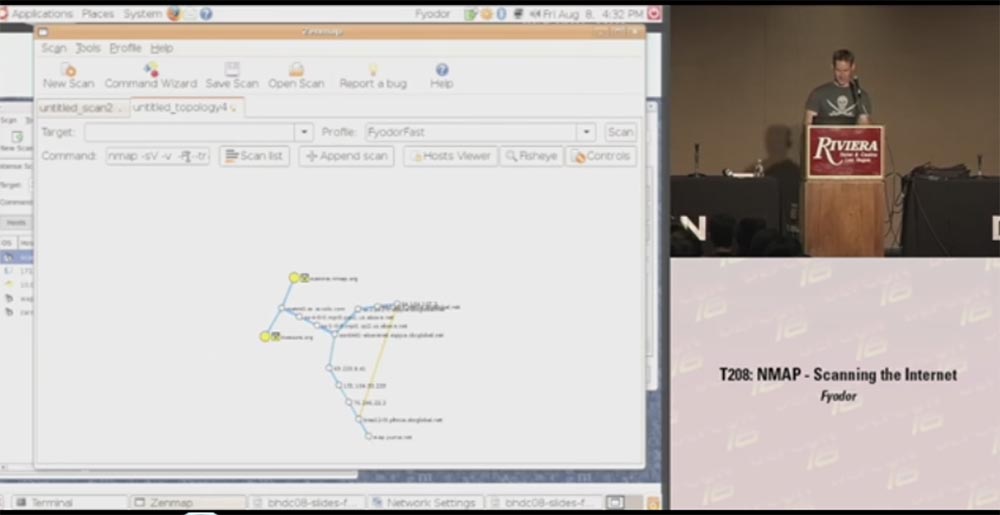Viewport: 1000px width, 515px height.
Task: Close the untitled_scan2 tab with its icon
Action: tap(121, 108)
